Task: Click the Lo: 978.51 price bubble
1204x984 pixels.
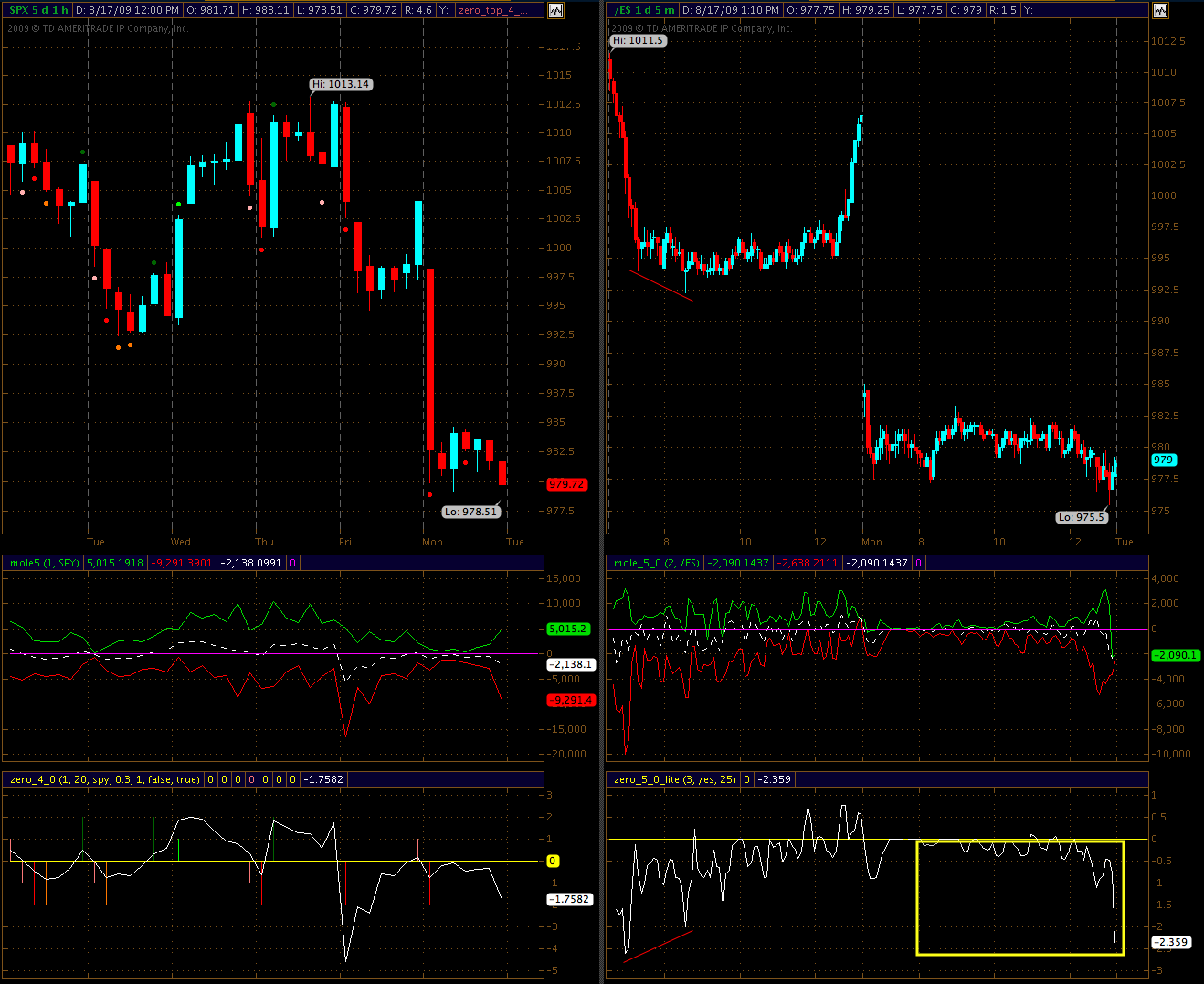Action: [471, 512]
